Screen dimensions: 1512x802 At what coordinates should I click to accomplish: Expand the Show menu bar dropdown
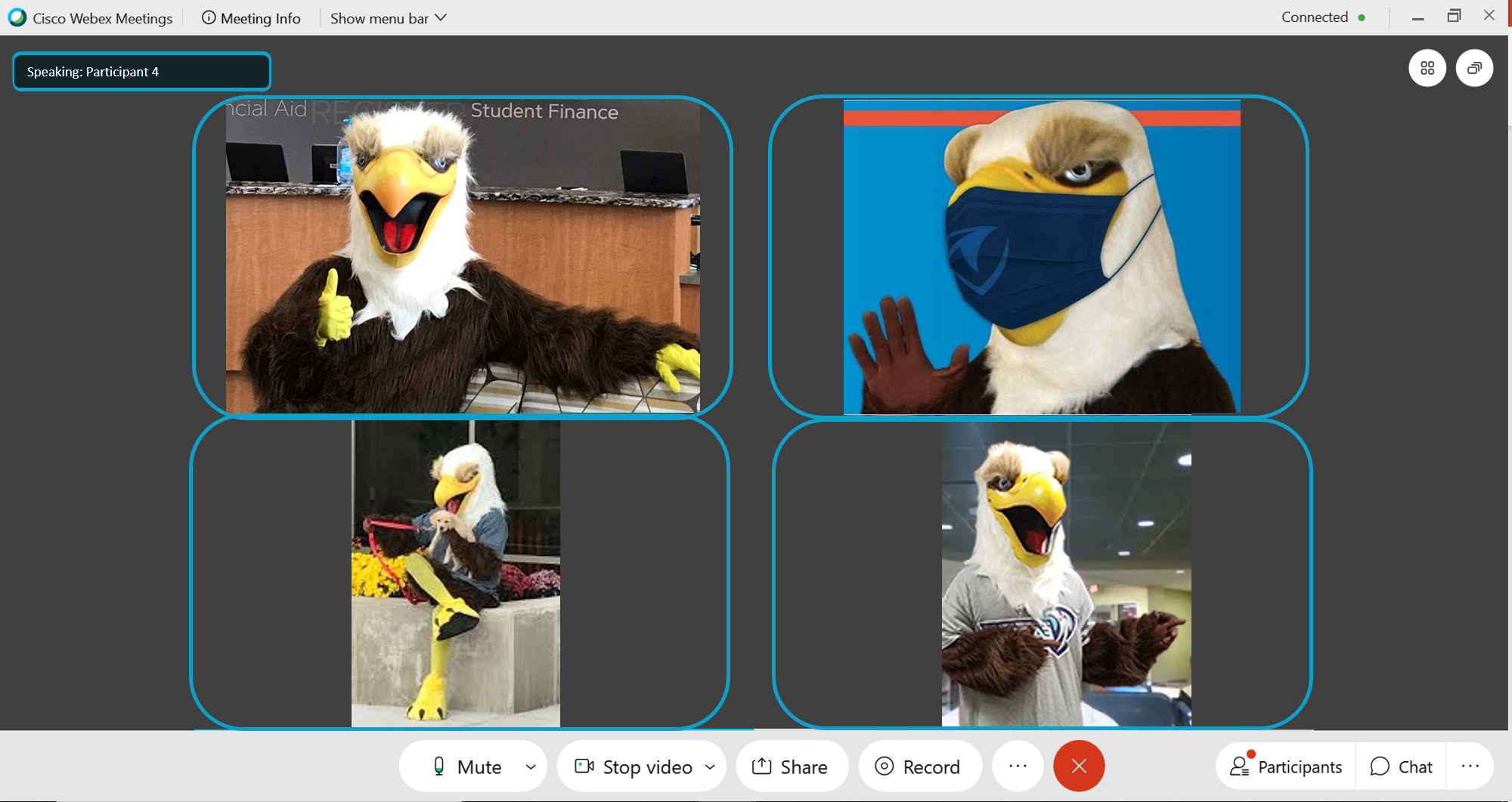[x=388, y=18]
